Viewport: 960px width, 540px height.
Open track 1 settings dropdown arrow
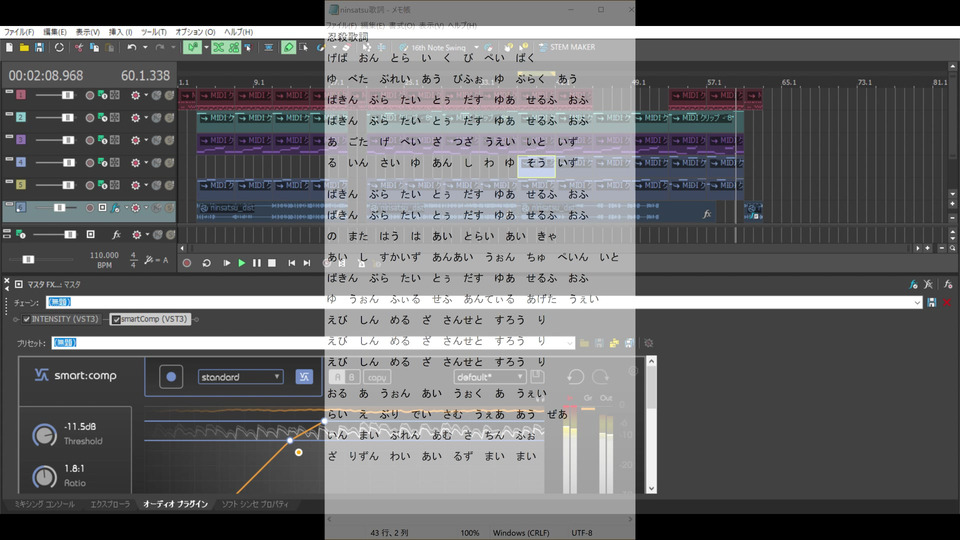[x=146, y=96]
